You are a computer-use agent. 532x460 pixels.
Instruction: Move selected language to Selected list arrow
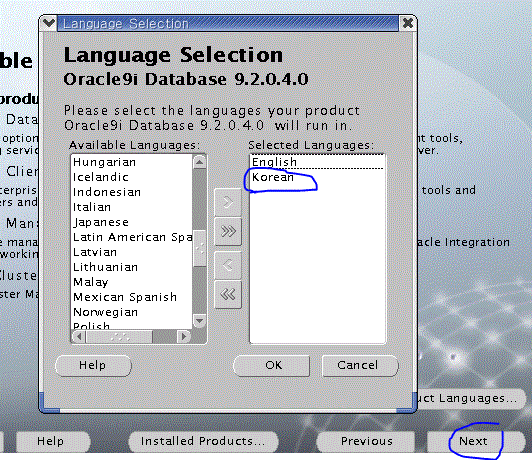[x=228, y=203]
